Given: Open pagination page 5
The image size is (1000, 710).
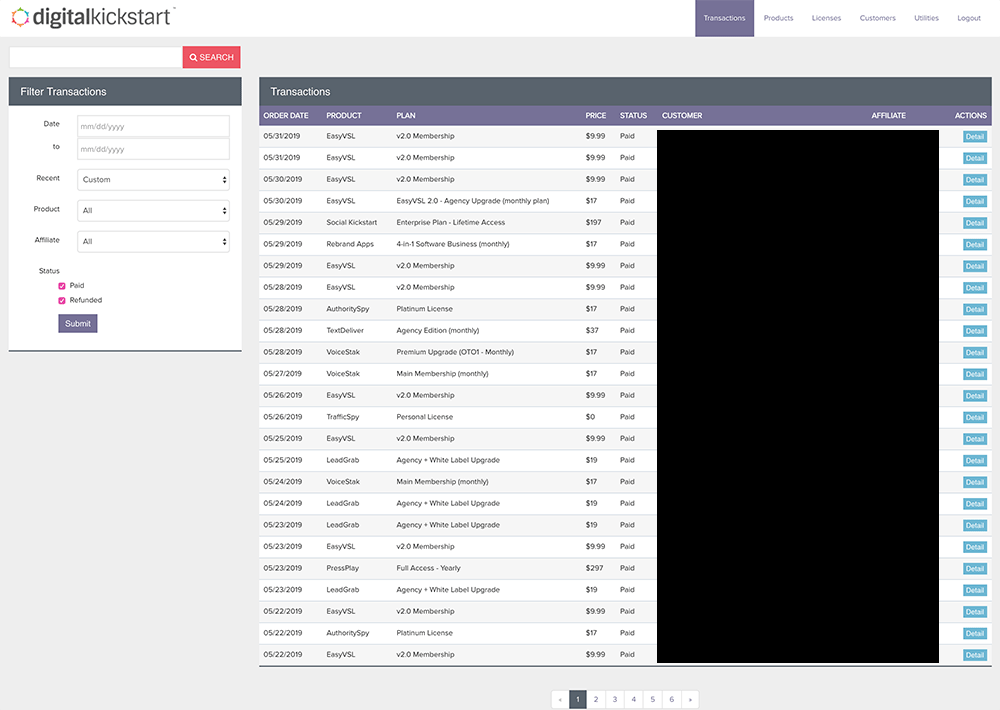Looking at the screenshot, I should pyautogui.click(x=652, y=699).
